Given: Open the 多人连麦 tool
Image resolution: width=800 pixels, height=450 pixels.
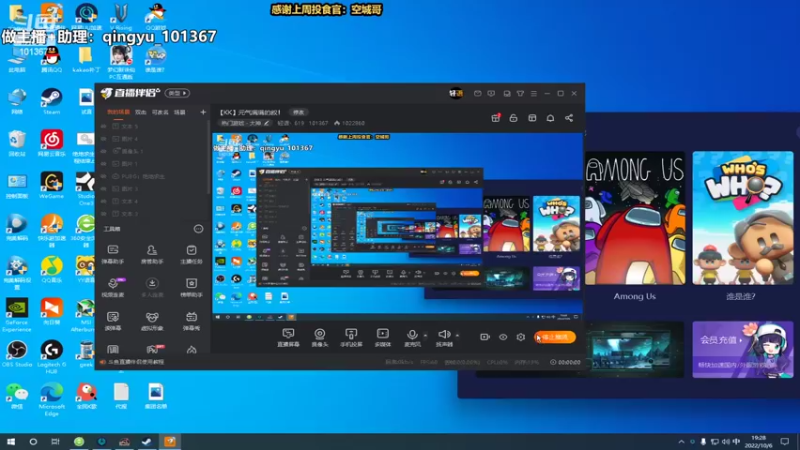Looking at the screenshot, I should 152,287.
